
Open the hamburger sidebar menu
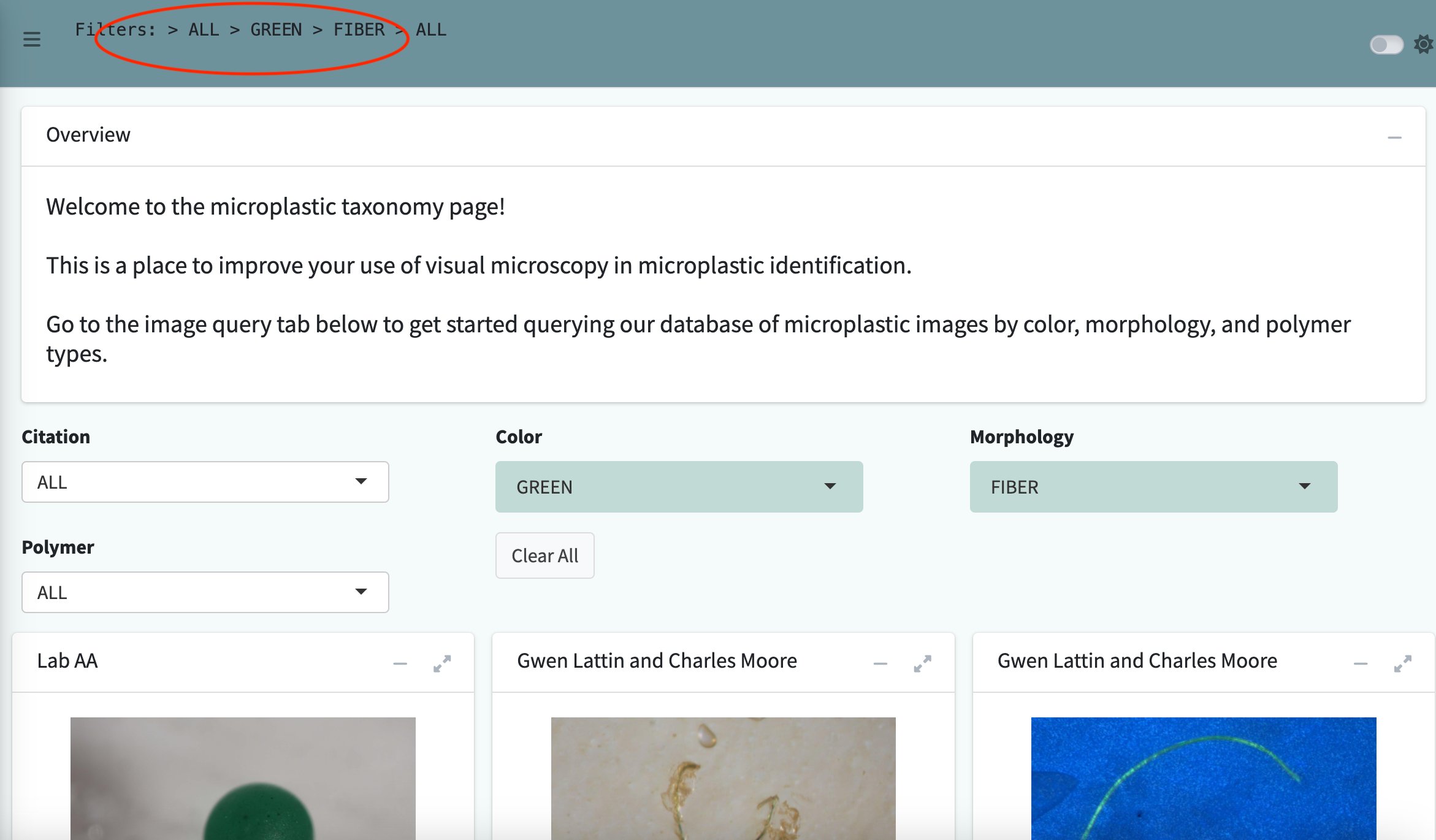31,39
